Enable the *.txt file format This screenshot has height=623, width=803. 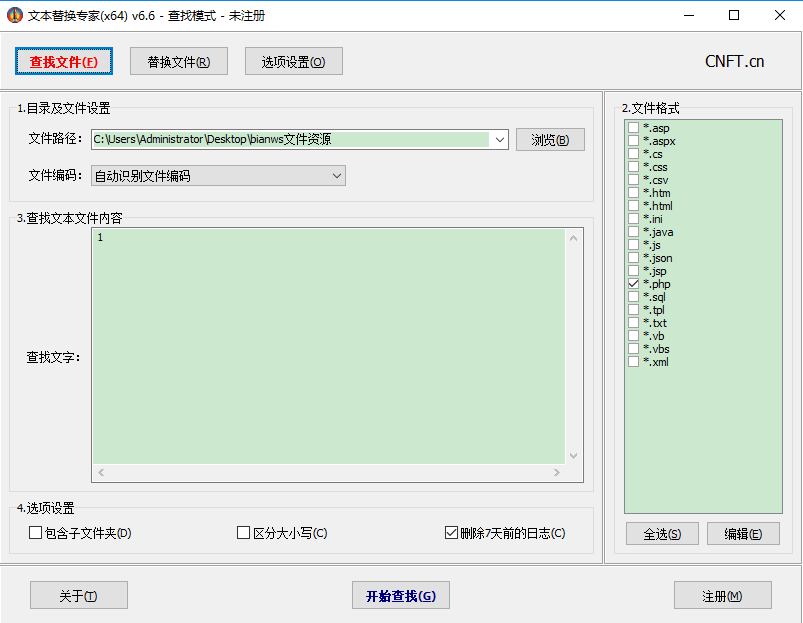point(633,322)
